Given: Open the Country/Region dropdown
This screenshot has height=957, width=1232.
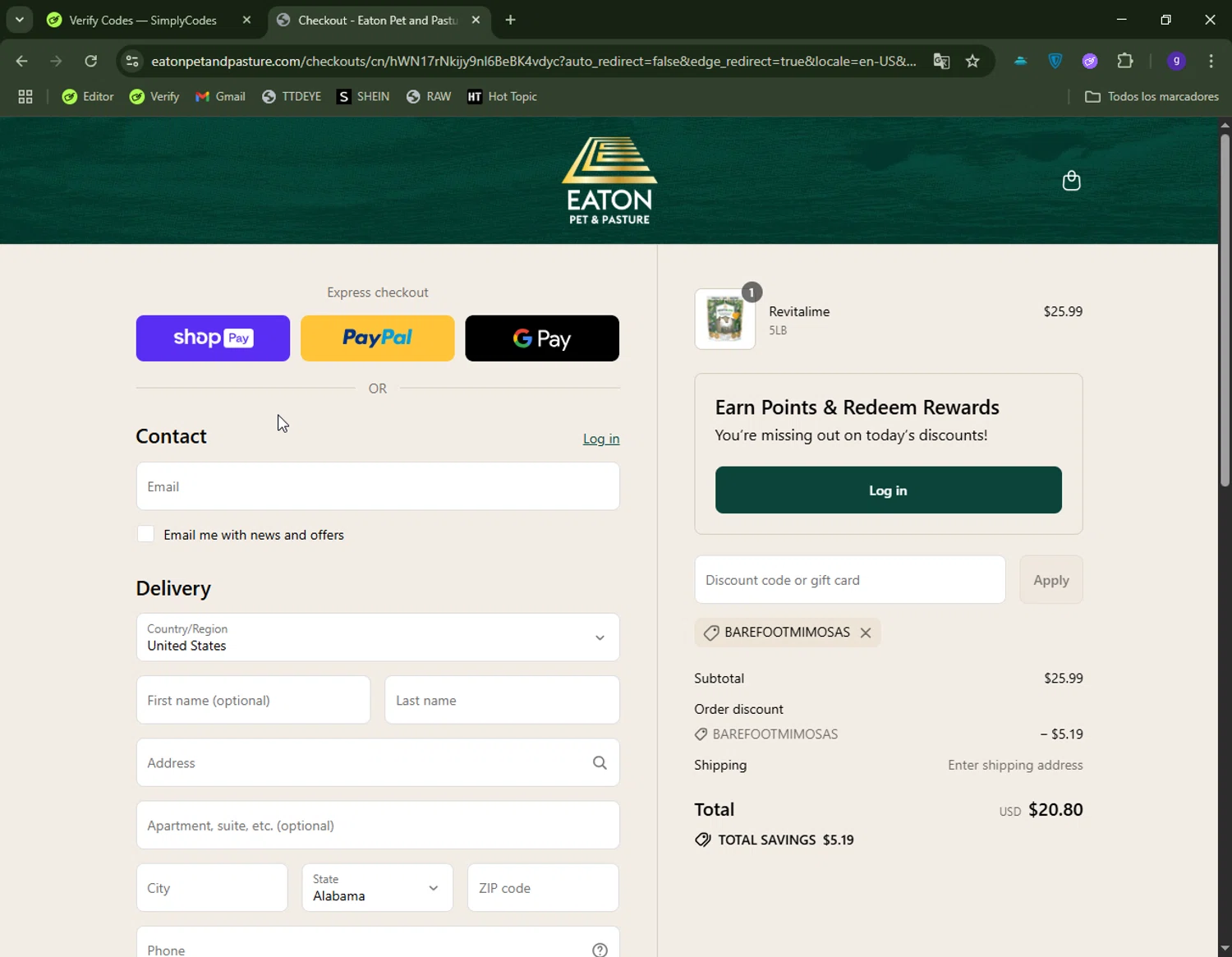Looking at the screenshot, I should click(x=378, y=637).
